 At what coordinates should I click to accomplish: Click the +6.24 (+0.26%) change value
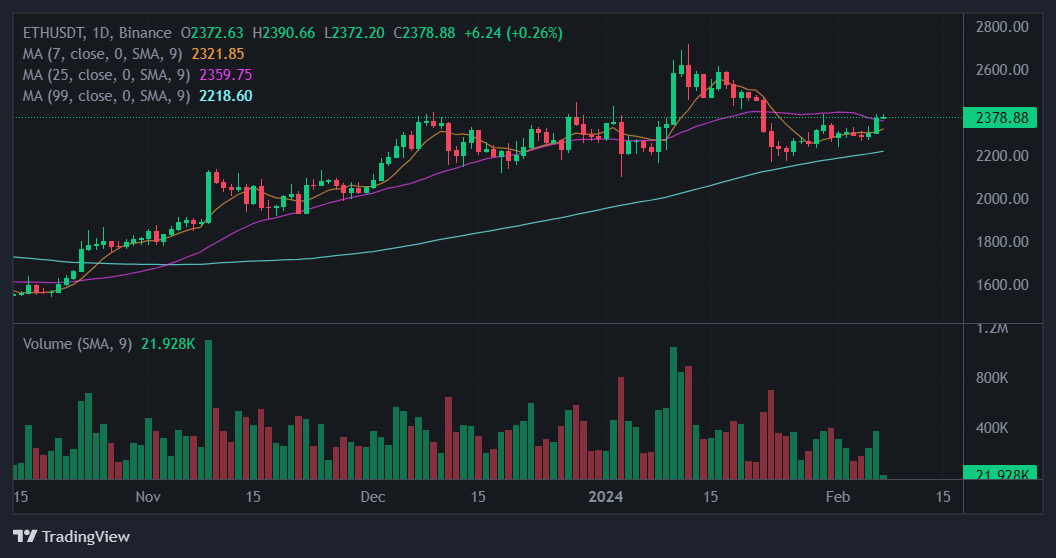511,33
